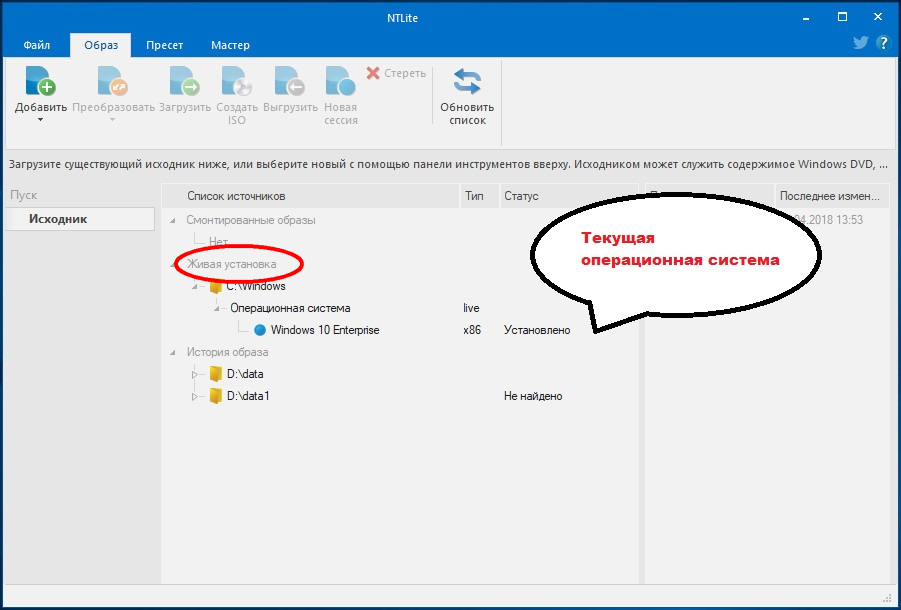Click the blue circle icon of Windows 10 Enterprise
Image resolution: width=901 pixels, height=610 pixels.
260,330
